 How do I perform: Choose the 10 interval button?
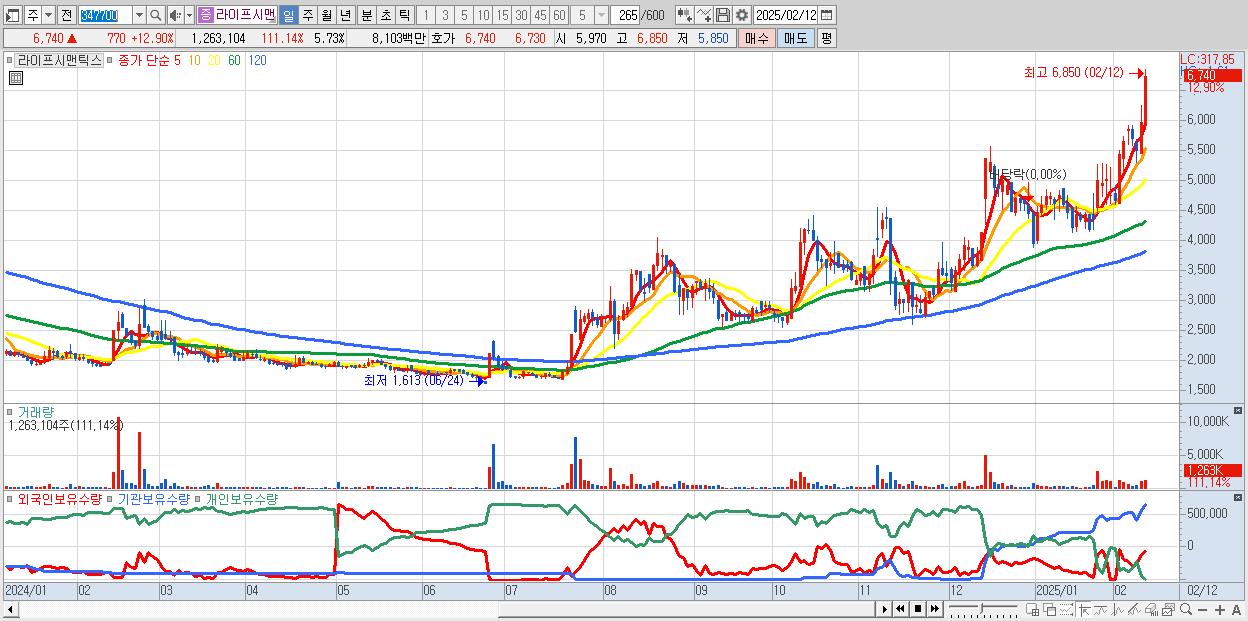(483, 16)
